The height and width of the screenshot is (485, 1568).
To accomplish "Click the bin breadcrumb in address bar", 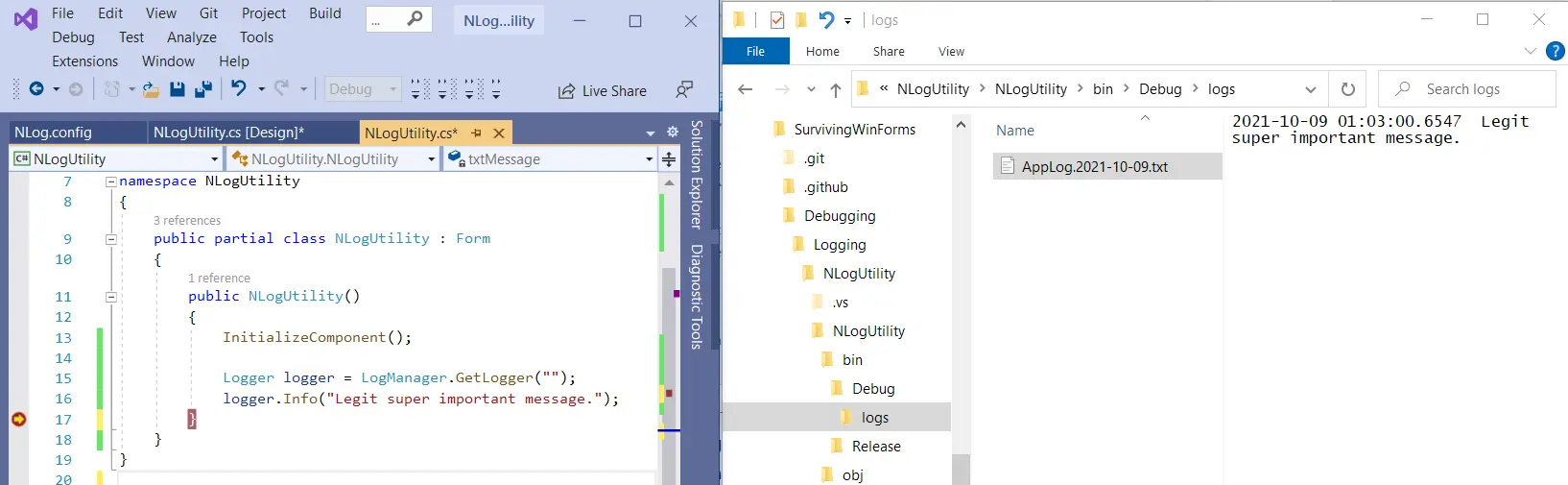I will tap(1104, 89).
